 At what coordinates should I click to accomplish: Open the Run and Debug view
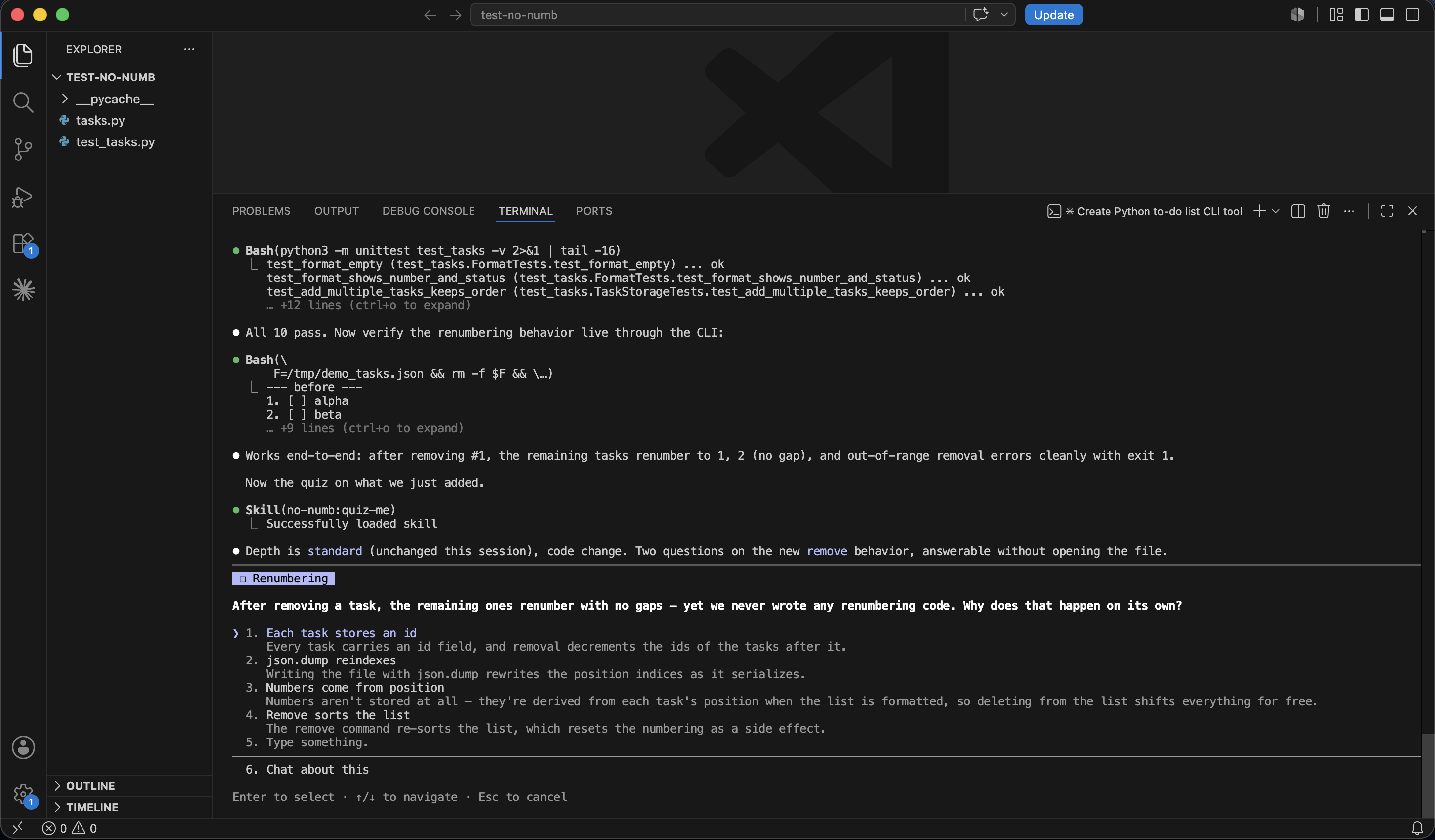point(23,197)
